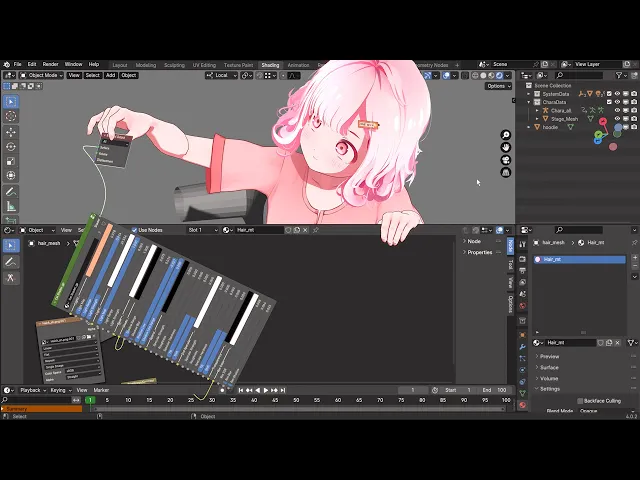Switch to the Layout workspace tab

coord(120,65)
